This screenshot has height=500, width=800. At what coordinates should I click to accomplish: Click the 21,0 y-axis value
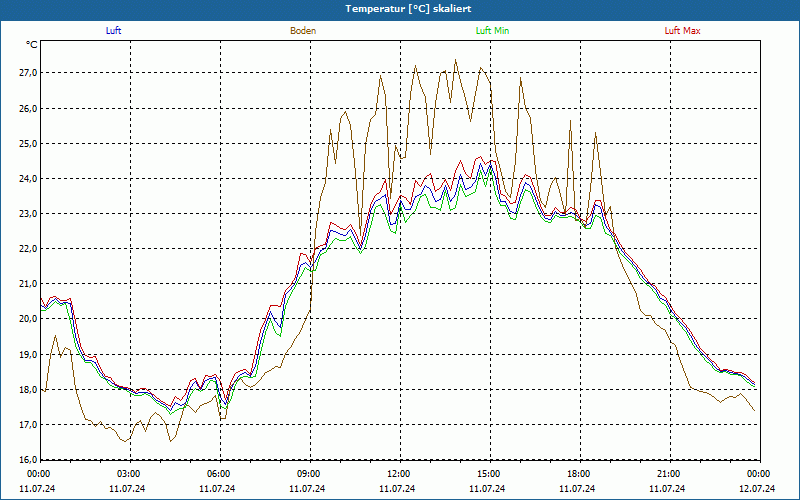29,284
